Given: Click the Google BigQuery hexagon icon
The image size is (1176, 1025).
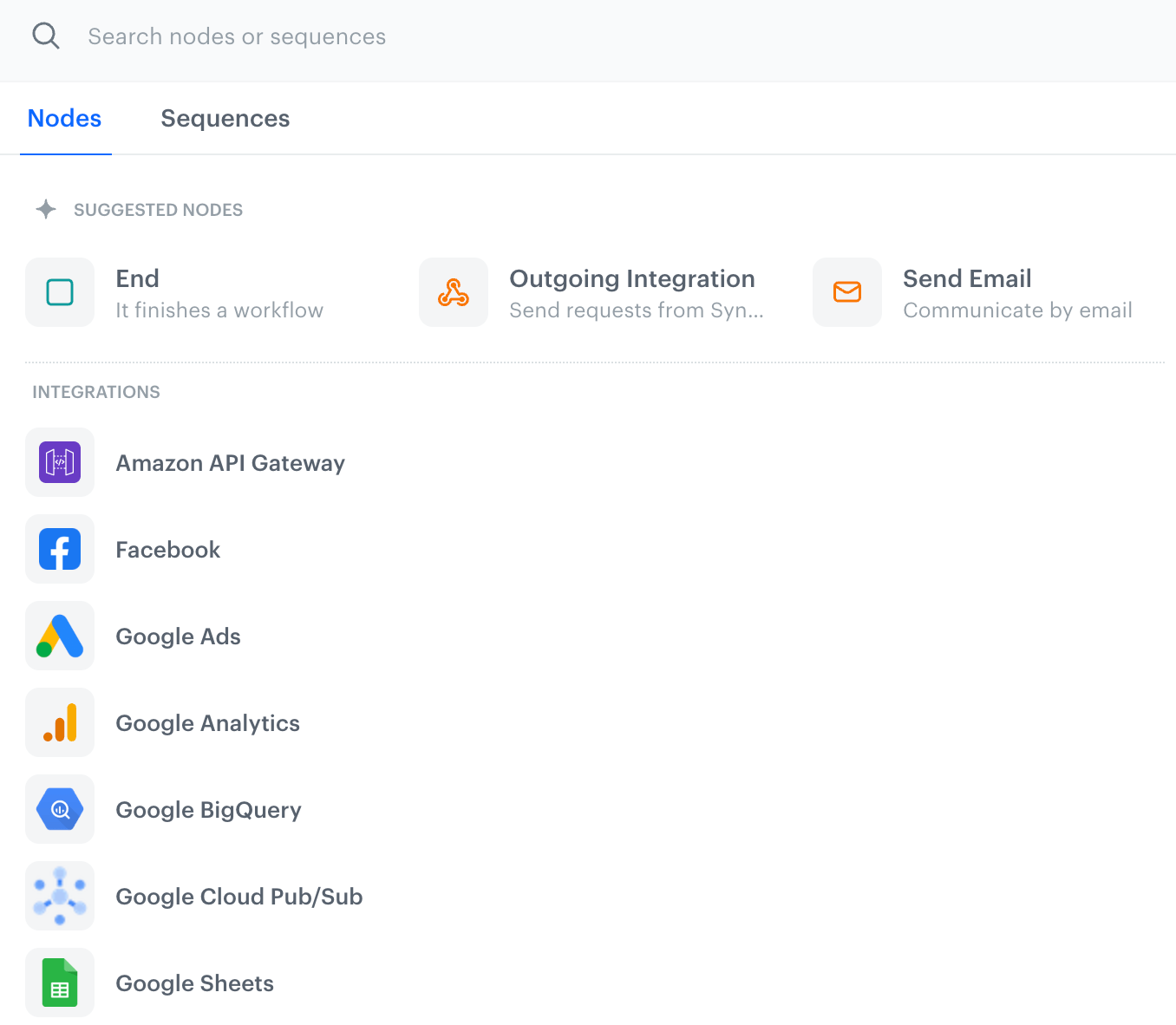Looking at the screenshot, I should click(60, 809).
